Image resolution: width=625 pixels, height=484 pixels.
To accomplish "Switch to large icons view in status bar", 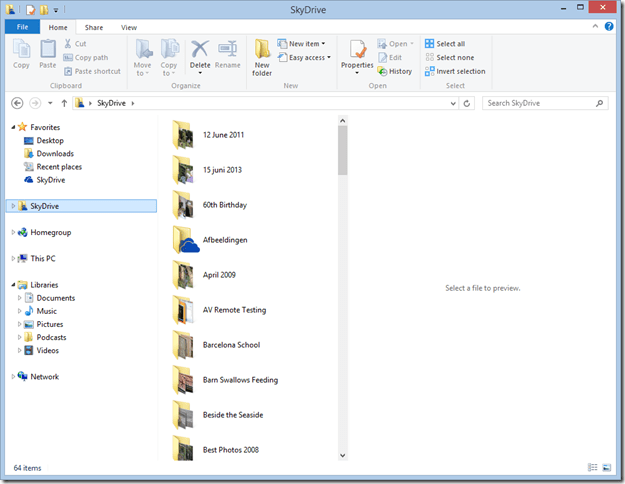I will click(607, 467).
